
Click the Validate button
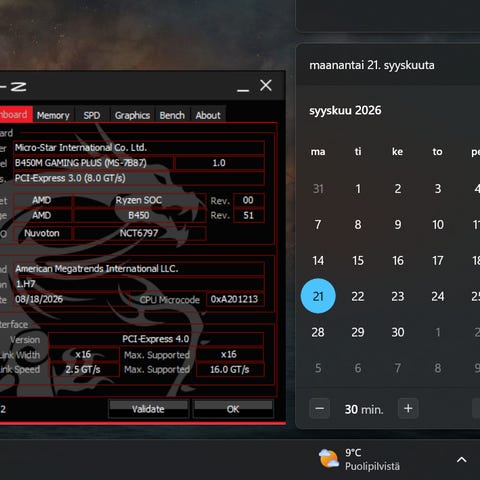click(148, 409)
